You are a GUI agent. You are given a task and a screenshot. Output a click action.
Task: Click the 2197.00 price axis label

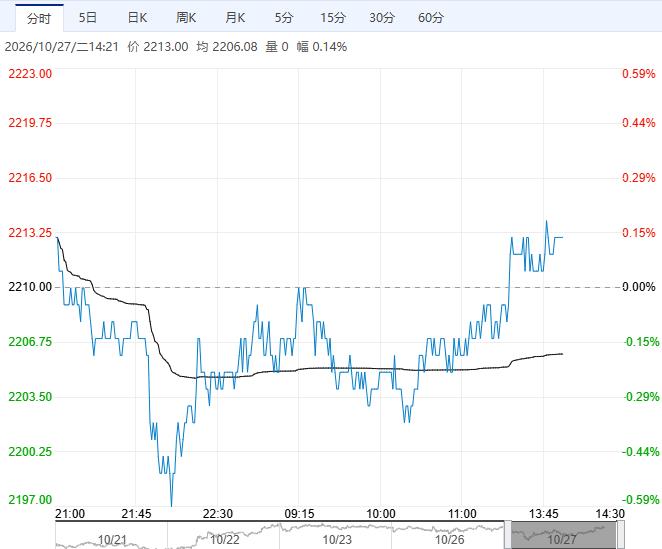[x=30, y=500]
